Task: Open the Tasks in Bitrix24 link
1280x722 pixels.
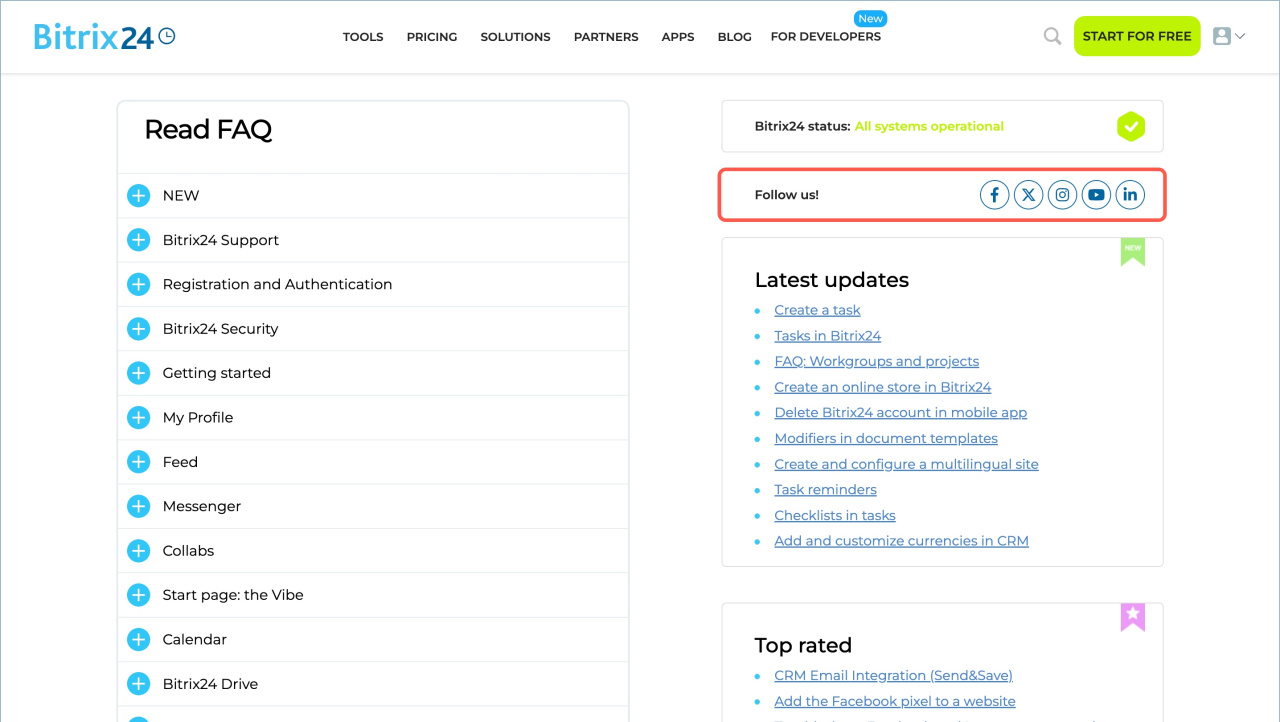Action: coord(828,336)
